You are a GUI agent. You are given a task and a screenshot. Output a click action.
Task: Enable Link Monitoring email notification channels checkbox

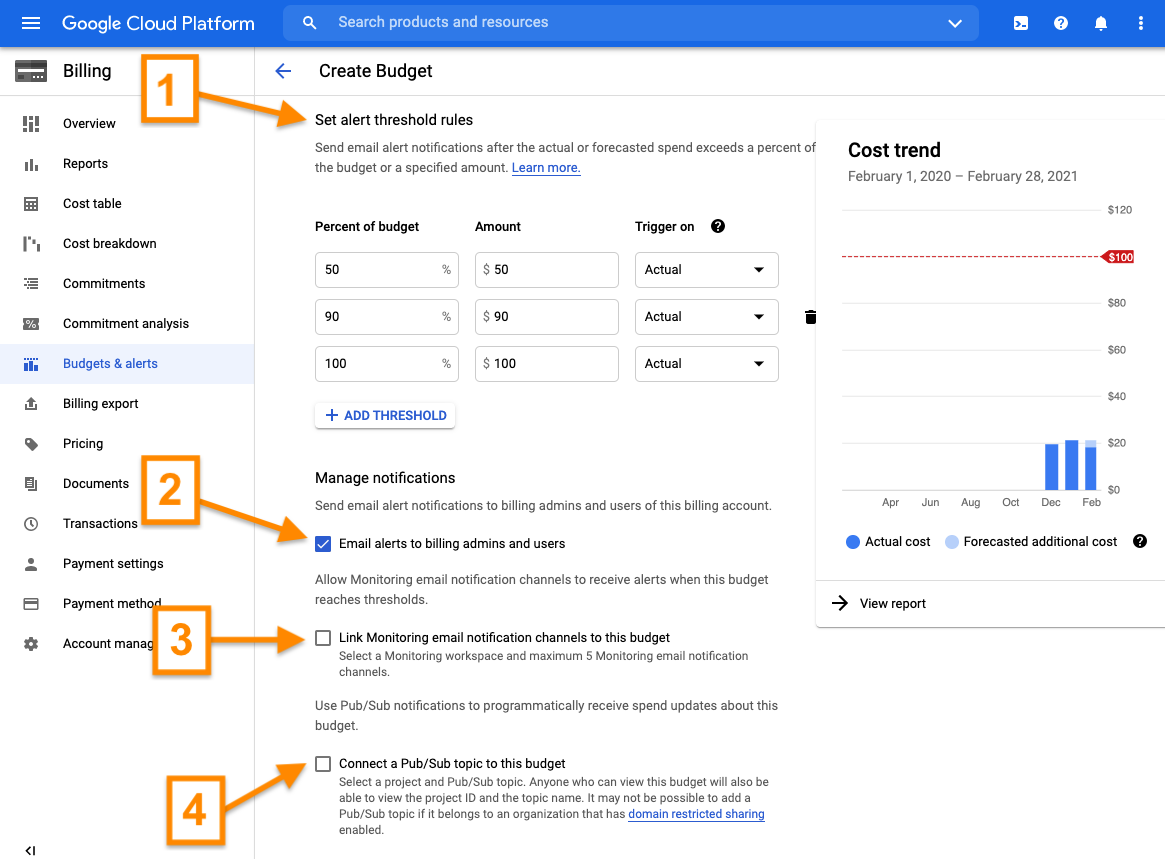(323, 638)
